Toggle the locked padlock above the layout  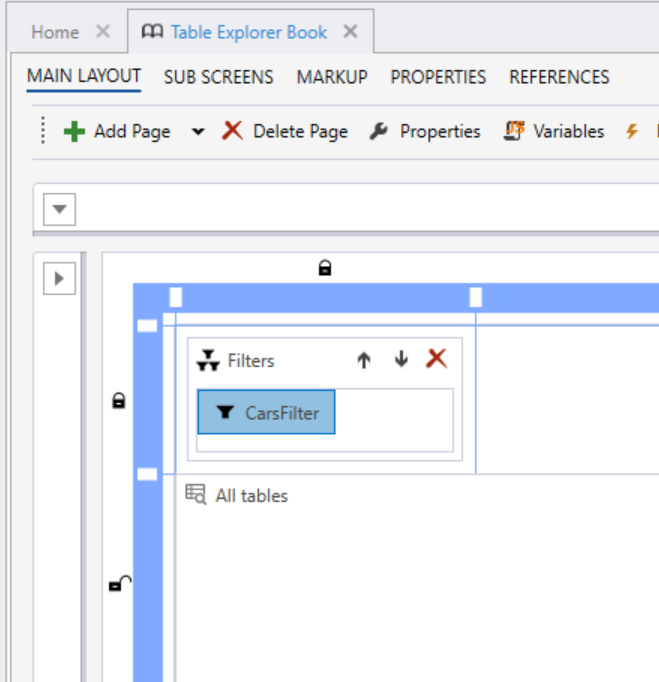325,268
